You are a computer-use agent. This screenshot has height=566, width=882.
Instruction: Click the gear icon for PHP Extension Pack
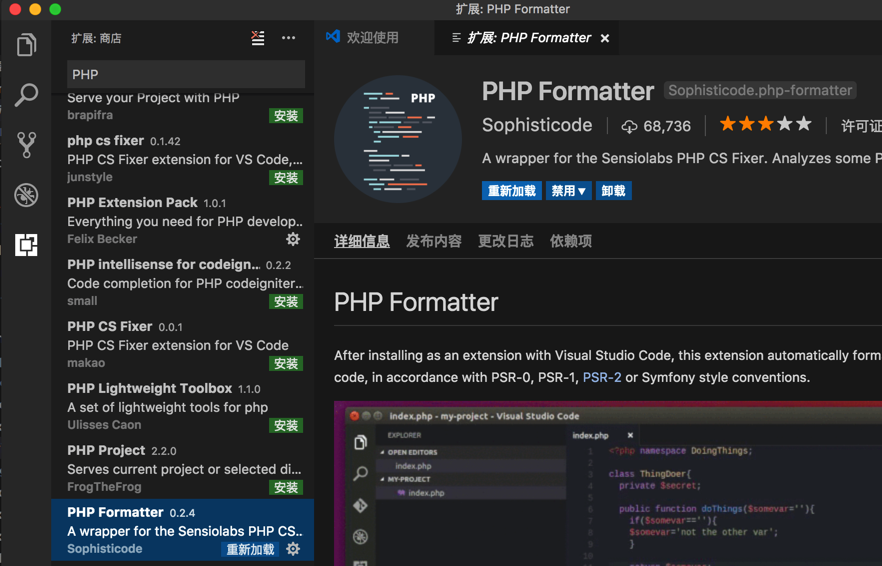[x=293, y=239]
